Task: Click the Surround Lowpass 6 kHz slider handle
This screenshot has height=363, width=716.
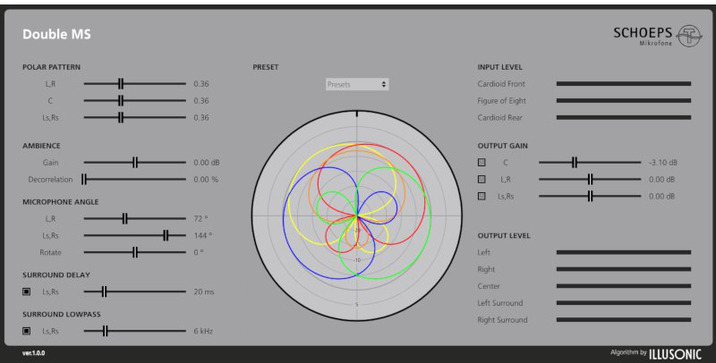Action: click(105, 331)
